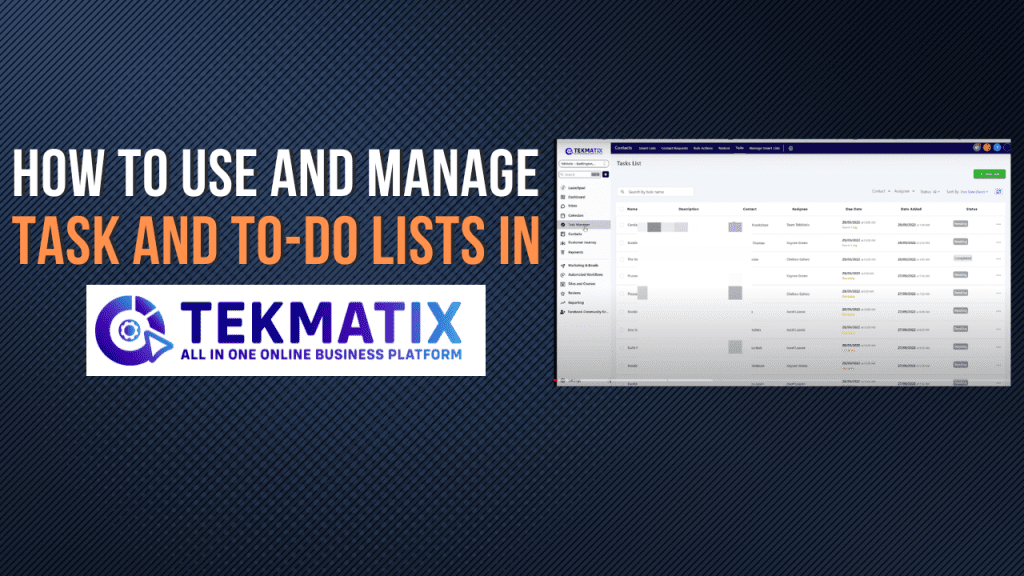Open Reporting in the sidebar
1024x576 pixels.
pos(576,303)
